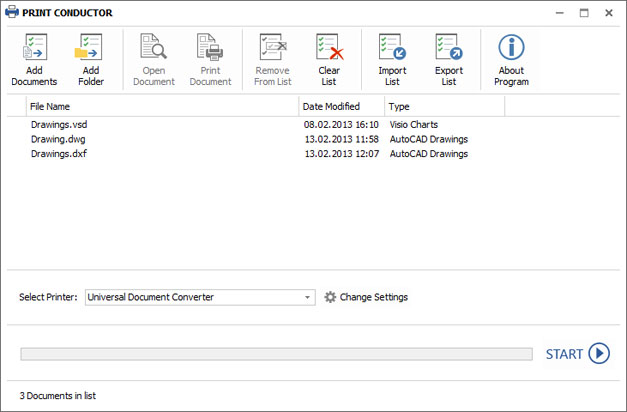This screenshot has width=627, height=412.
Task: Close the Print Conductor window
Action: (x=609, y=13)
